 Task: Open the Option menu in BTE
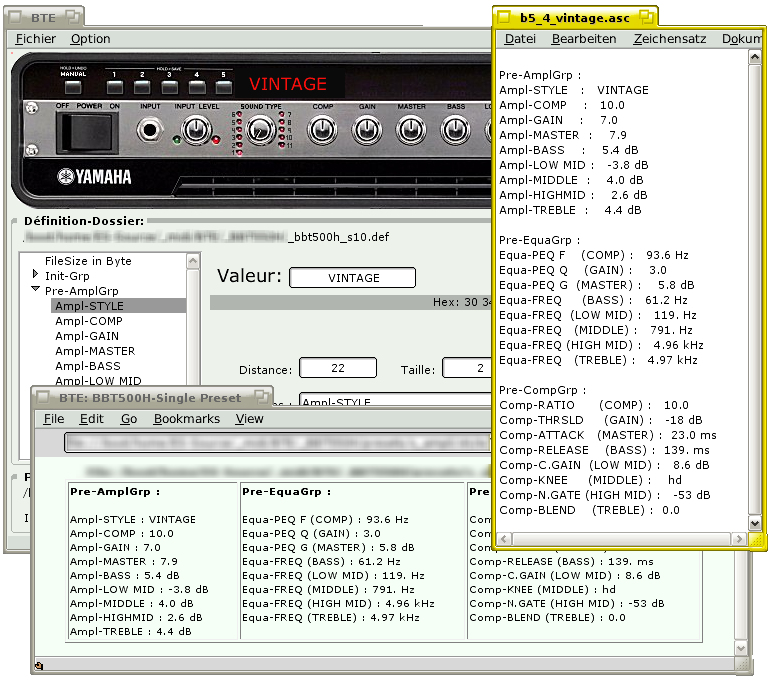click(90, 39)
